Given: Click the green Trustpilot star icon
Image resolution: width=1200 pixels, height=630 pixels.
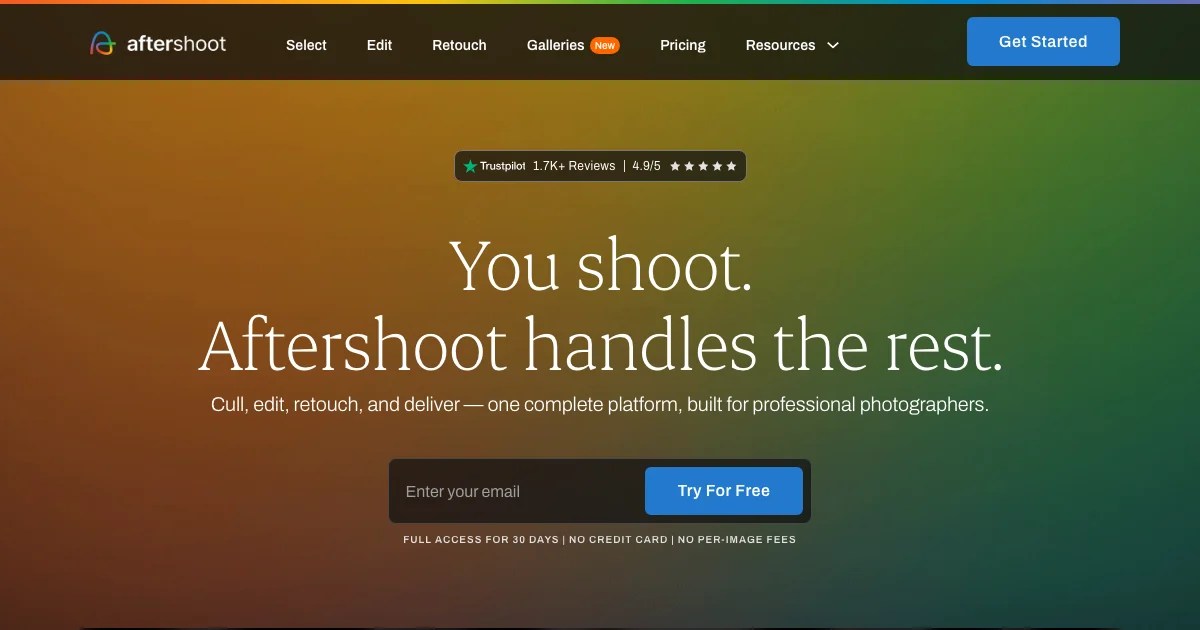Looking at the screenshot, I should 470,166.
